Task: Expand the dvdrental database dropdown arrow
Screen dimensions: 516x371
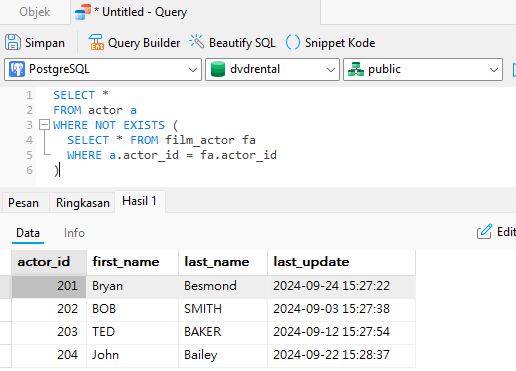Action: click(331, 70)
